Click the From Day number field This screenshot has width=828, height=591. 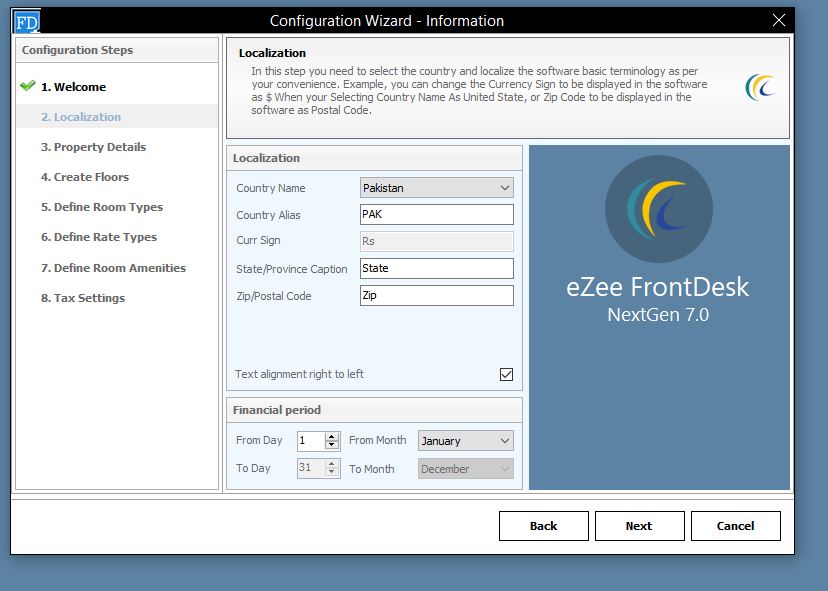[x=312, y=440]
